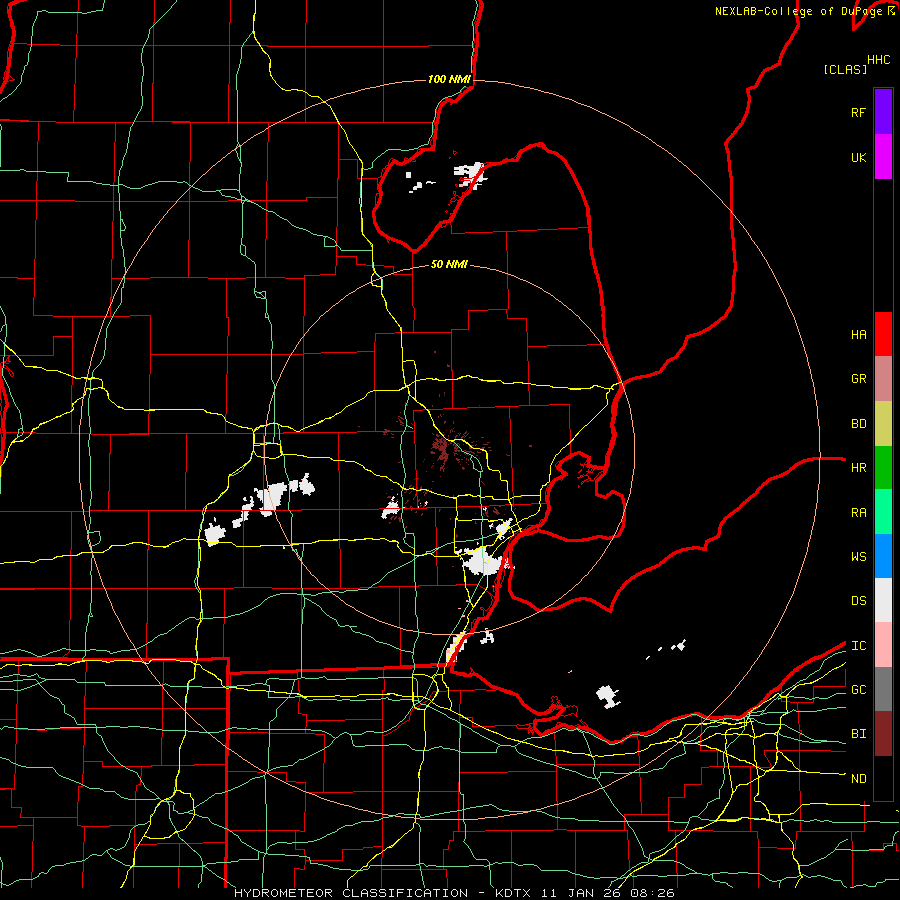The width and height of the screenshot is (900, 900).
Task: Click the red HA legend color swatch
Action: coord(883,334)
